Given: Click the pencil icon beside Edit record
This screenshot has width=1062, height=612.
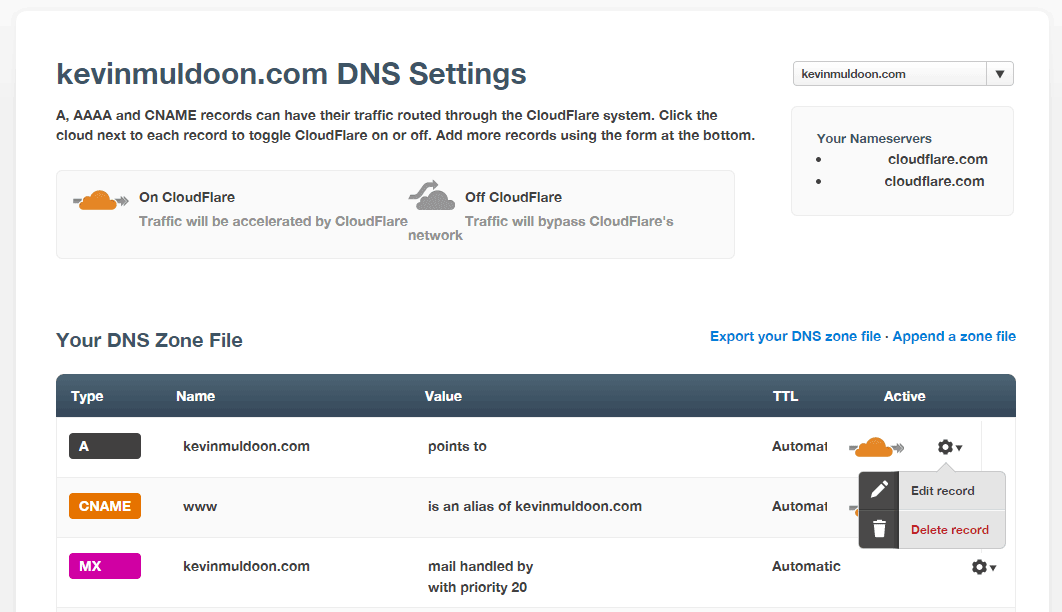Looking at the screenshot, I should click(879, 490).
